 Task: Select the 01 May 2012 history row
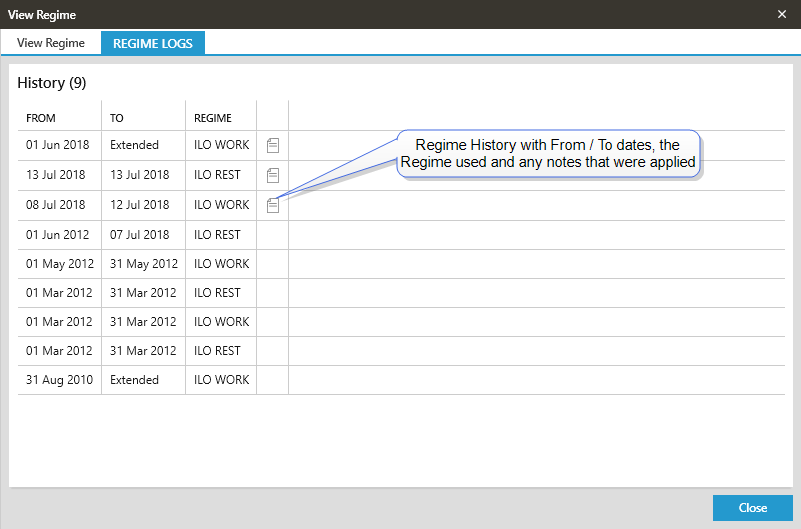coord(58,264)
